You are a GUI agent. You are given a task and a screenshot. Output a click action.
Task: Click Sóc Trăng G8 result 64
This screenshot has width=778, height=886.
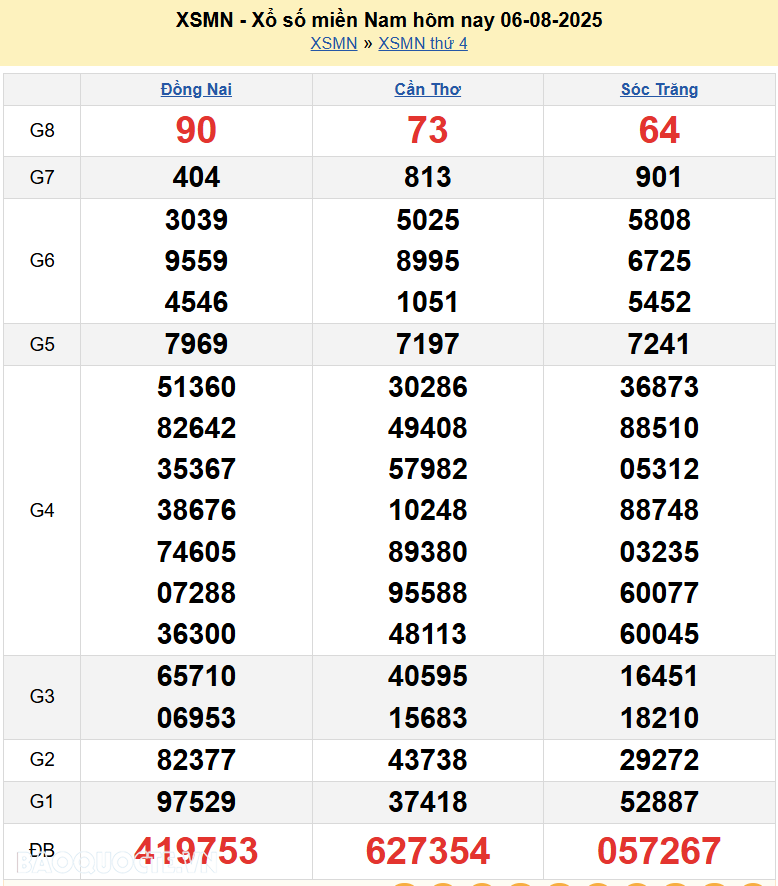[659, 130]
